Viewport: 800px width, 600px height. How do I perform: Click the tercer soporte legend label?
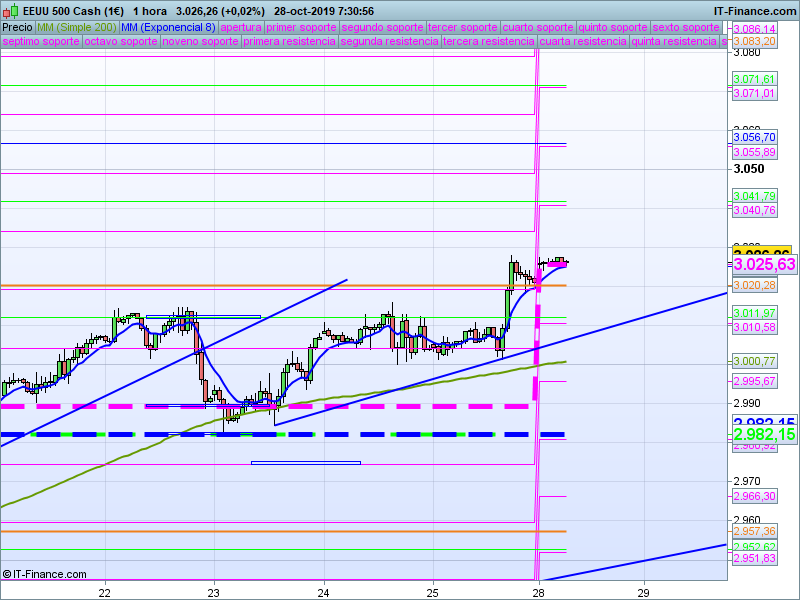(x=463, y=28)
